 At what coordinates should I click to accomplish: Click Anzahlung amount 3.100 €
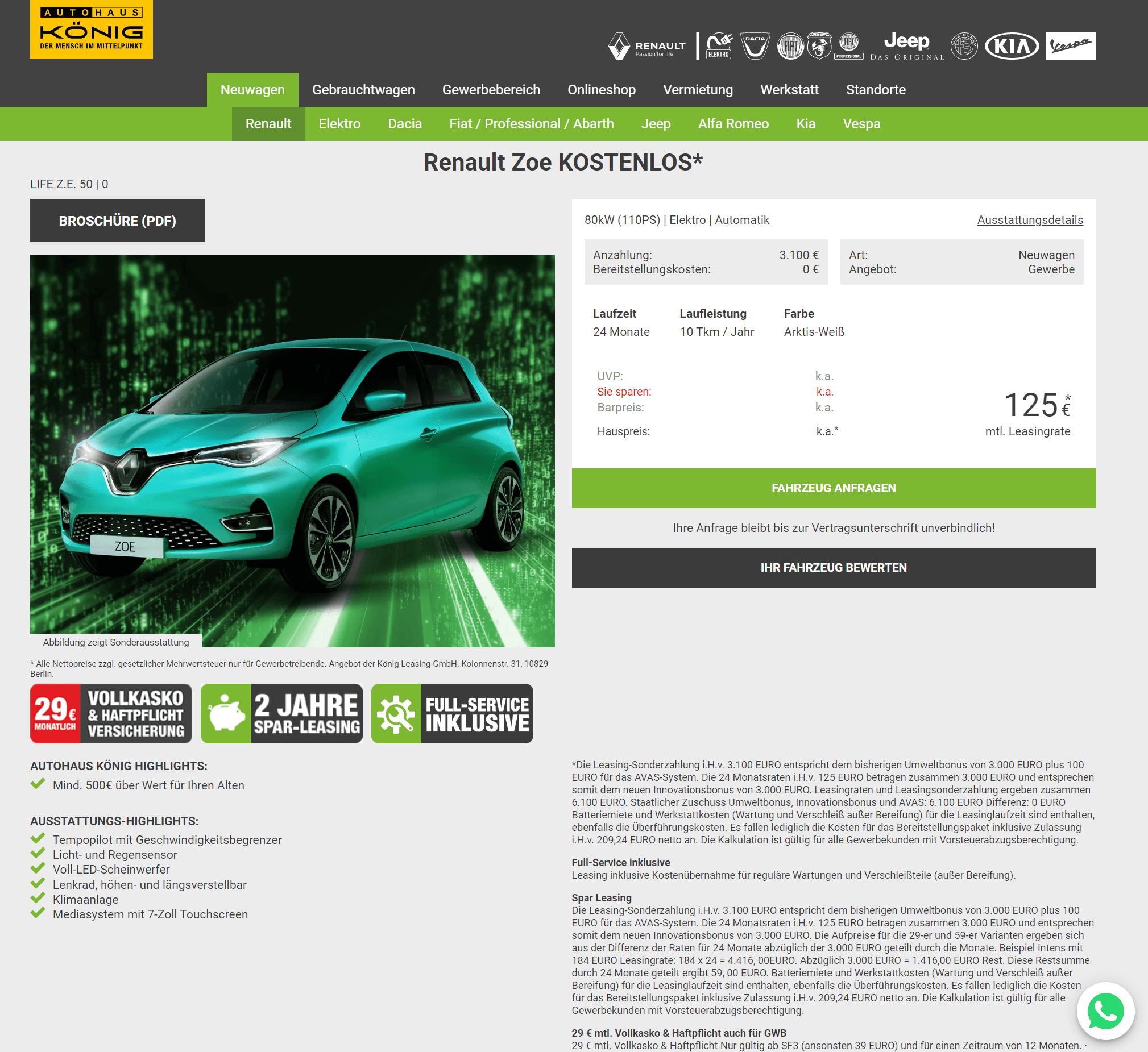pos(799,255)
